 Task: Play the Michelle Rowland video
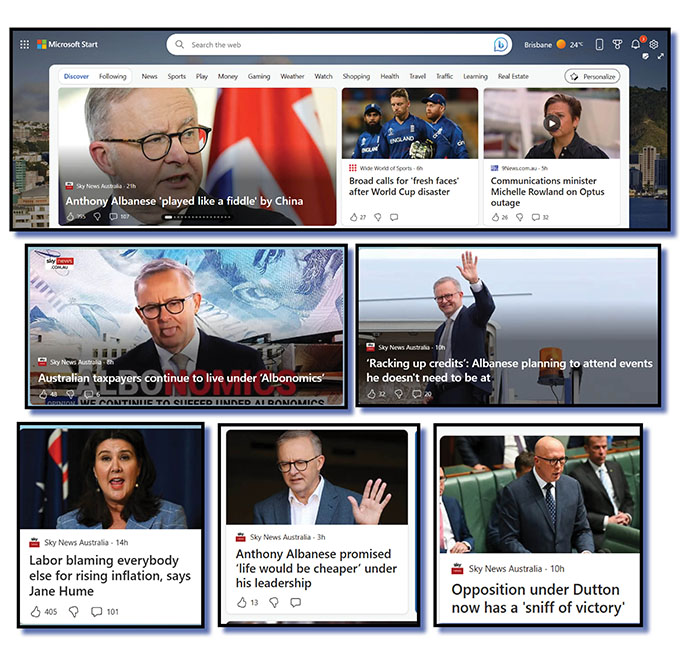click(552, 123)
